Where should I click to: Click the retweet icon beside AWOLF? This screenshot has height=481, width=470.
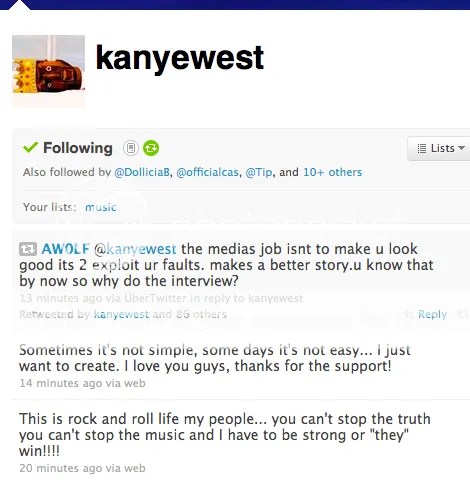click(x=28, y=249)
